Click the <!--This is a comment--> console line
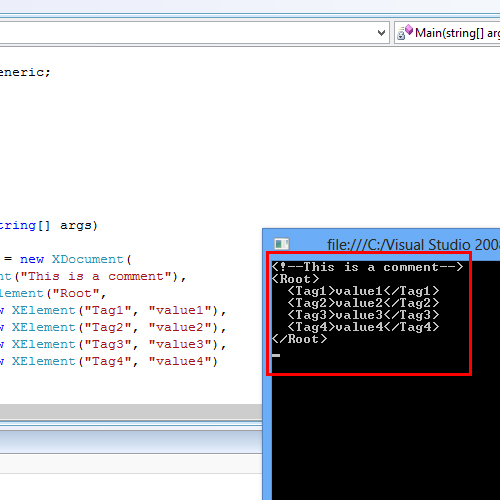Viewport: 500px width, 500px height. [367, 267]
